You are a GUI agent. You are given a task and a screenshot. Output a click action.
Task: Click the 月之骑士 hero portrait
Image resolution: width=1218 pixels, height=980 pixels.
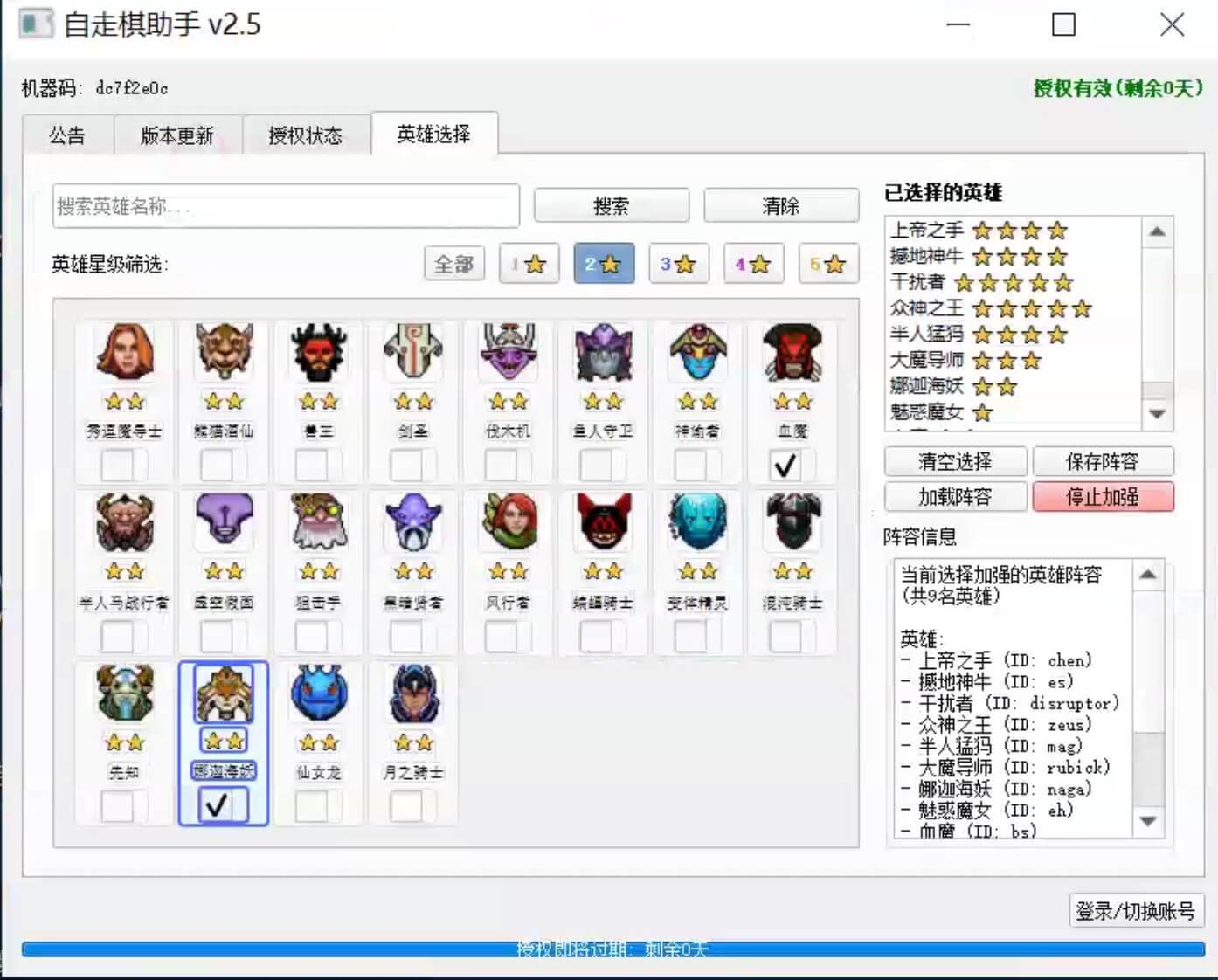(413, 693)
